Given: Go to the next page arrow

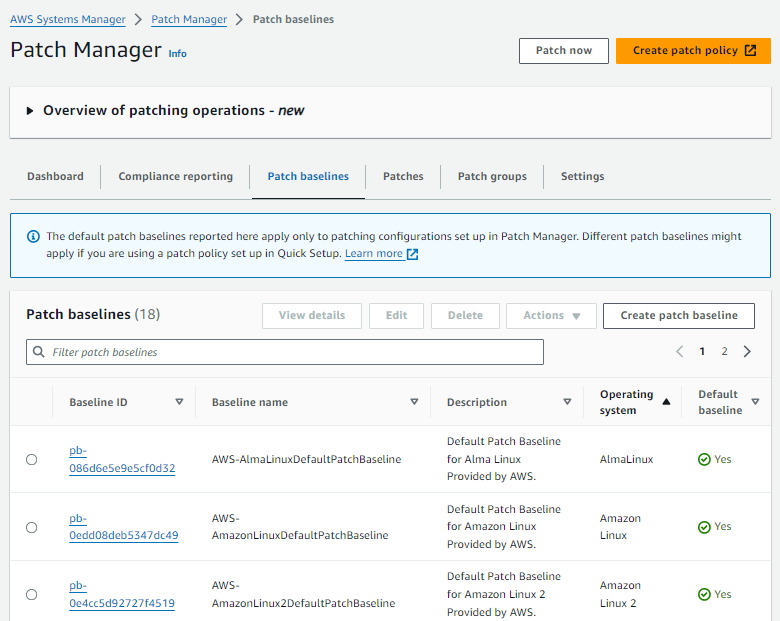Looking at the screenshot, I should (747, 352).
